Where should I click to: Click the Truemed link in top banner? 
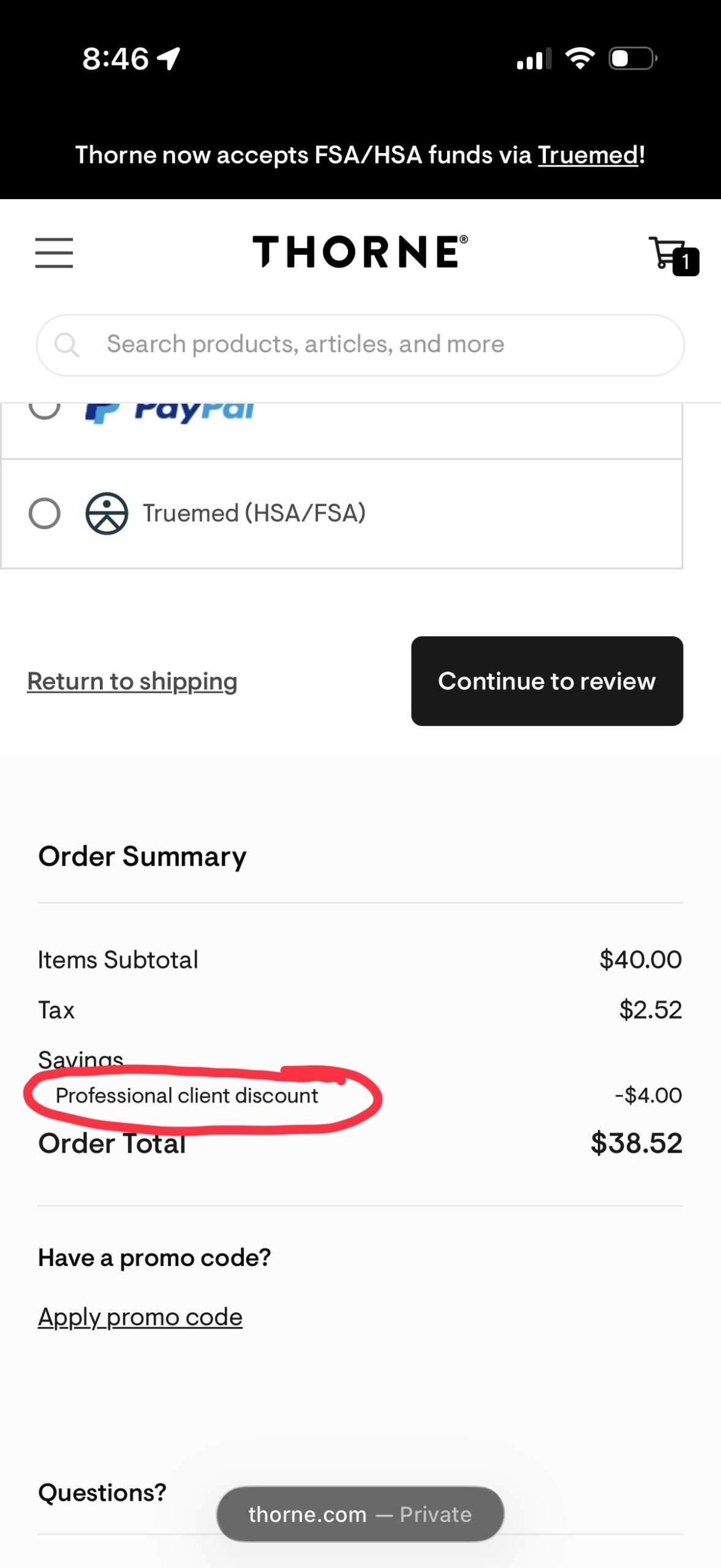[586, 155]
